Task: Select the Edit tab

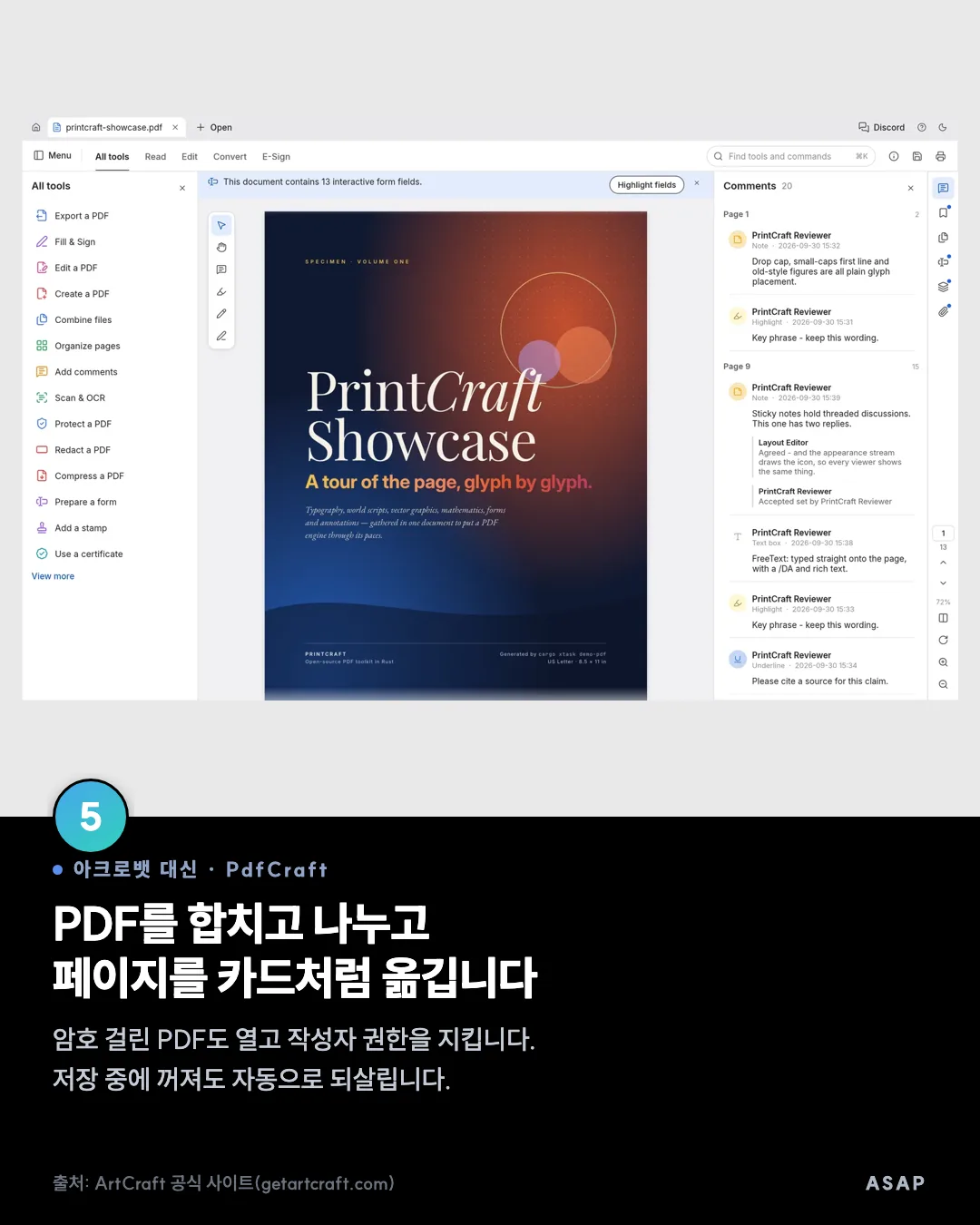Action: click(x=190, y=157)
